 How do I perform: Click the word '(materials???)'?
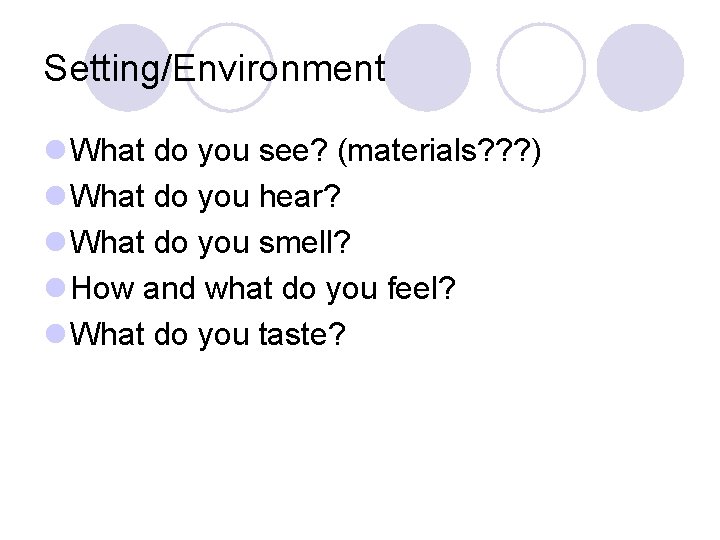[439, 152]
